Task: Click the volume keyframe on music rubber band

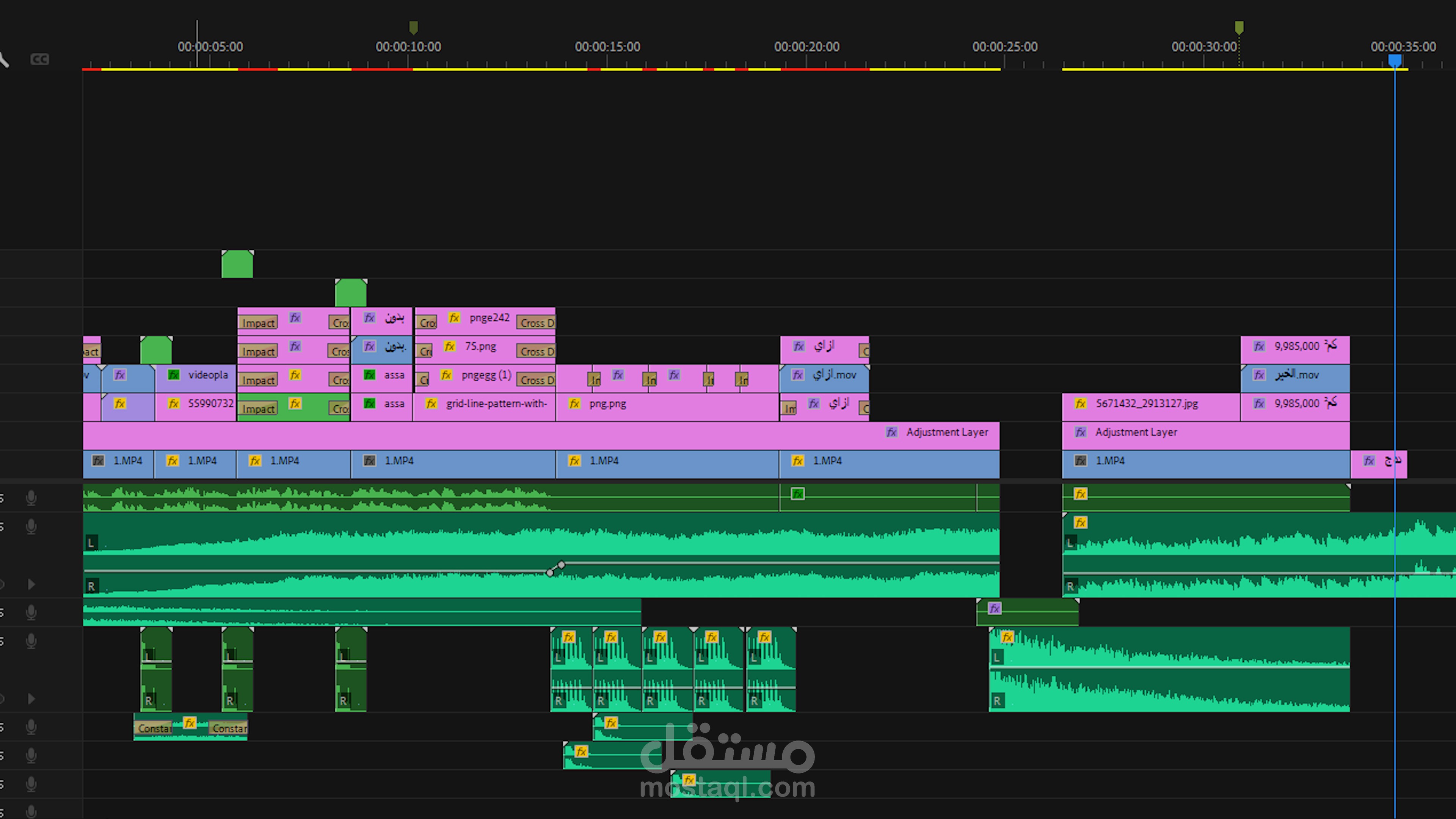Action: click(561, 565)
